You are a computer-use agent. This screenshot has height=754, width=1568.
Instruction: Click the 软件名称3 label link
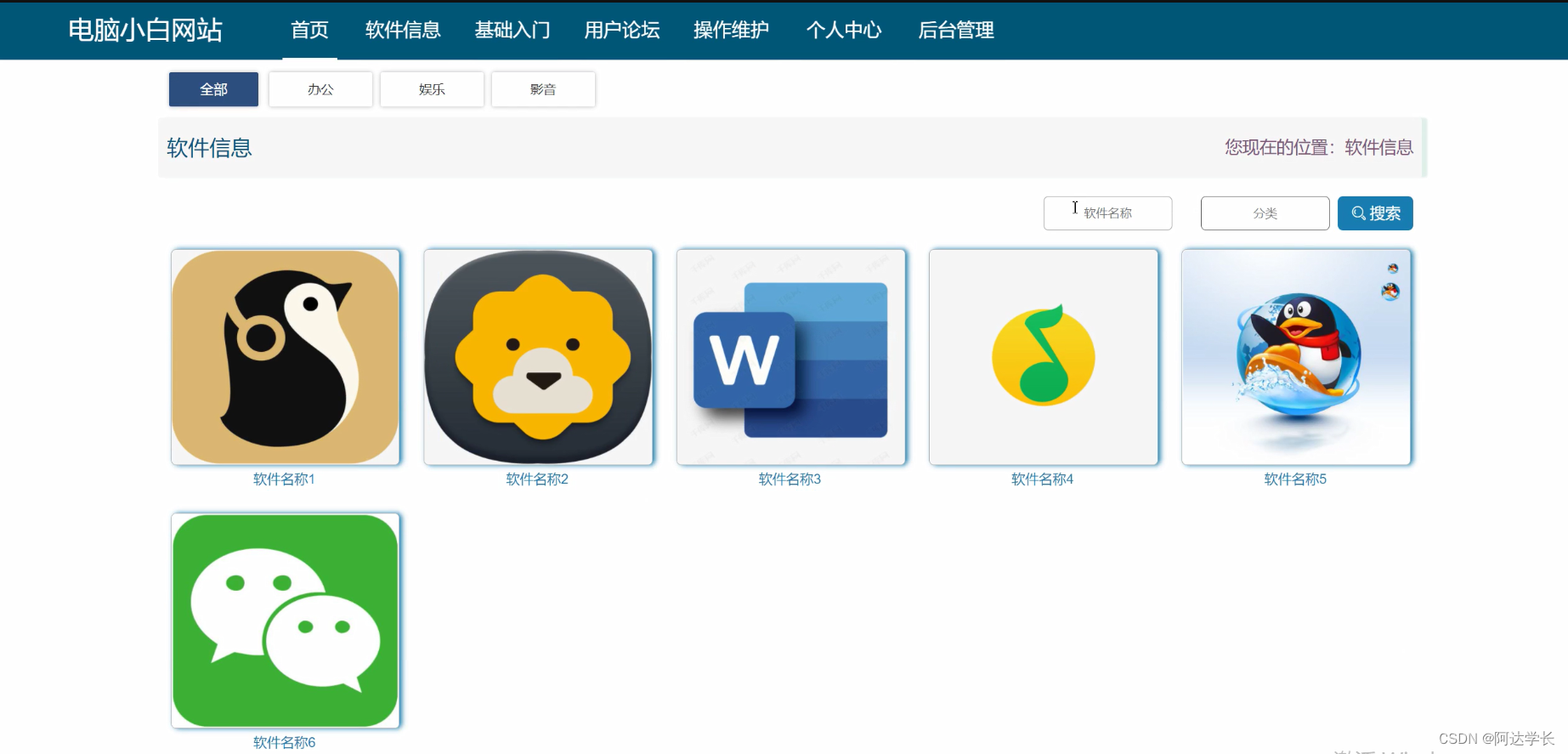point(790,479)
